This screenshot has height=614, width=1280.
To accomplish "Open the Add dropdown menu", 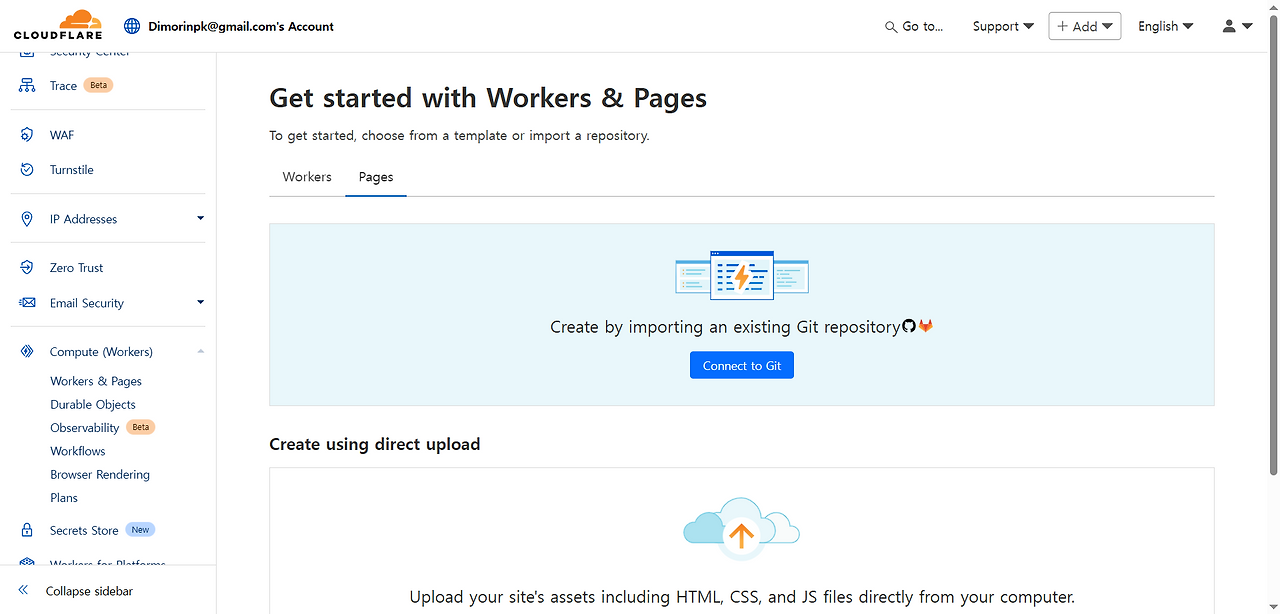I will (x=1084, y=26).
